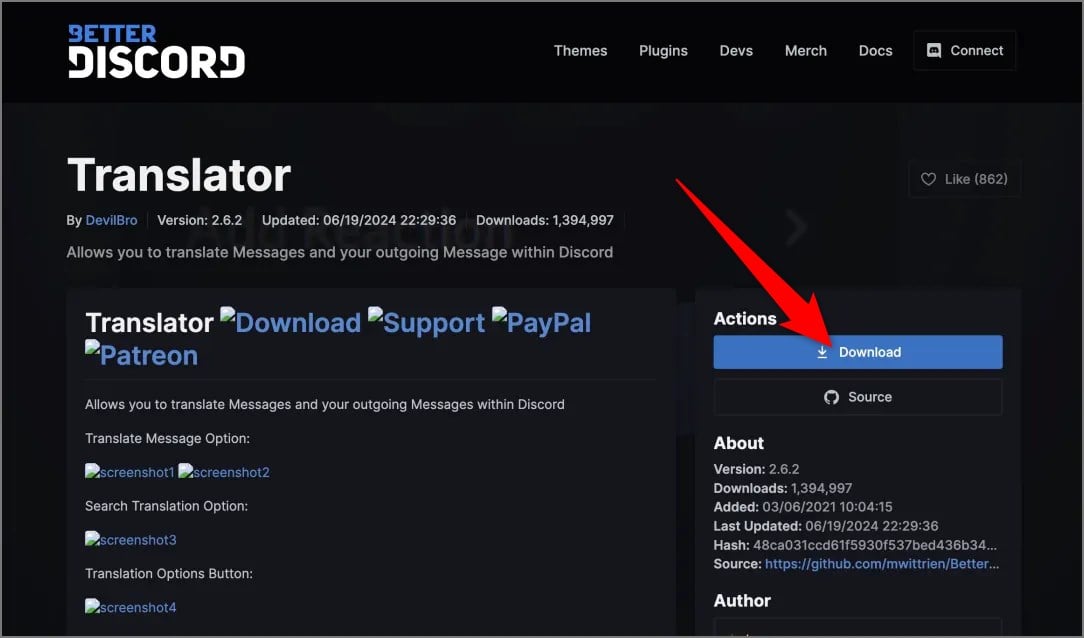
Task: Click the About section heading
Action: [738, 443]
